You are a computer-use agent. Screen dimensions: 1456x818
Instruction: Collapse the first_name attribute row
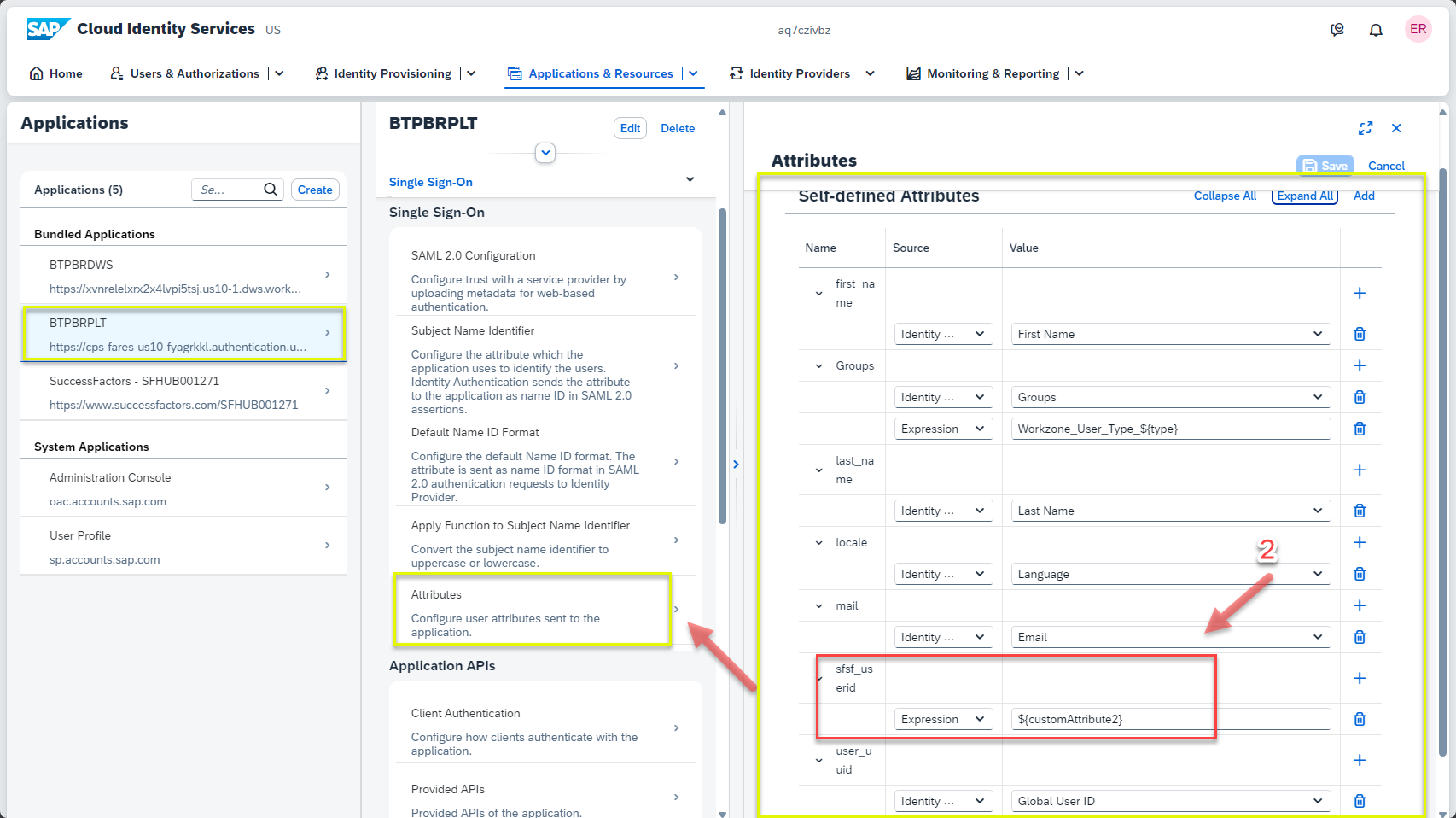click(818, 294)
